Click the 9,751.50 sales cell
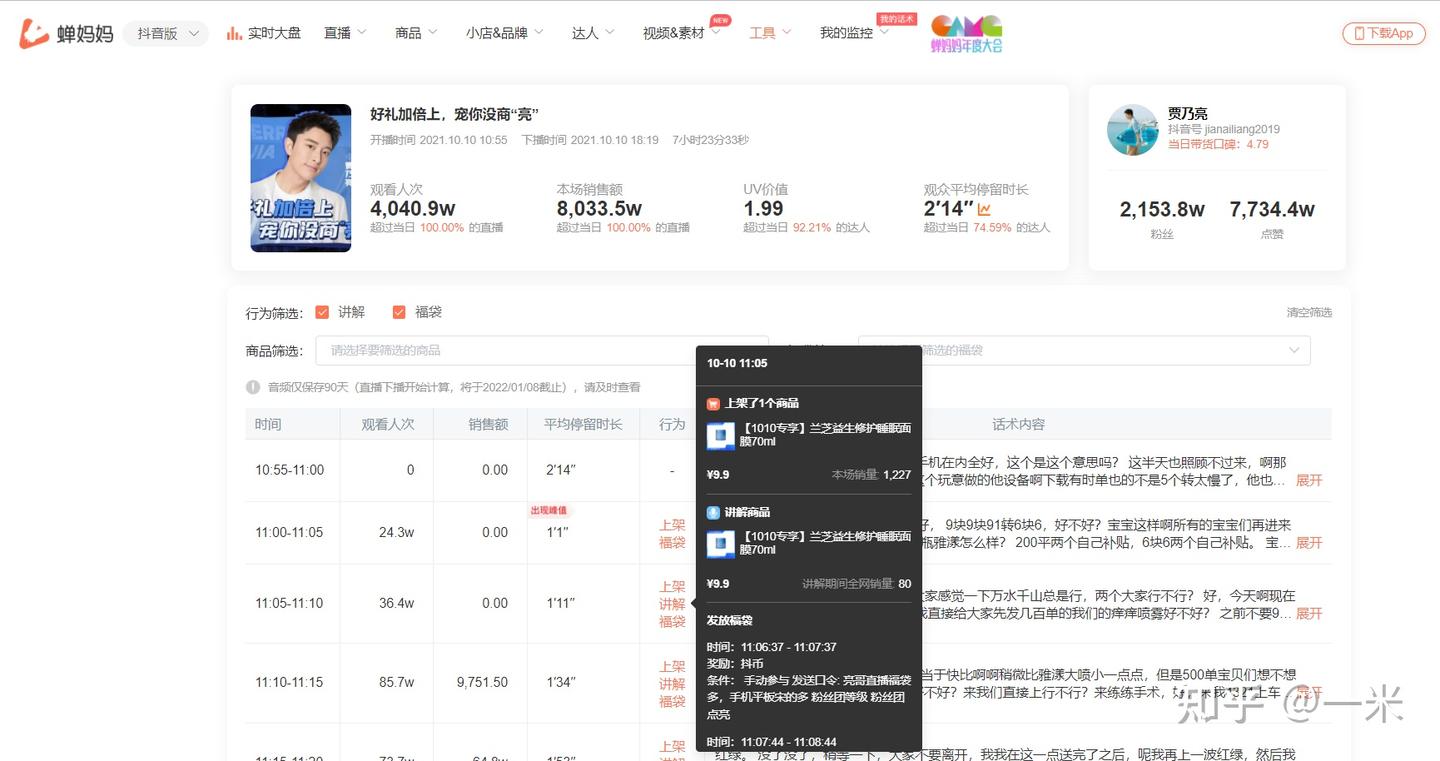This screenshot has height=761, width=1440. tap(482, 682)
